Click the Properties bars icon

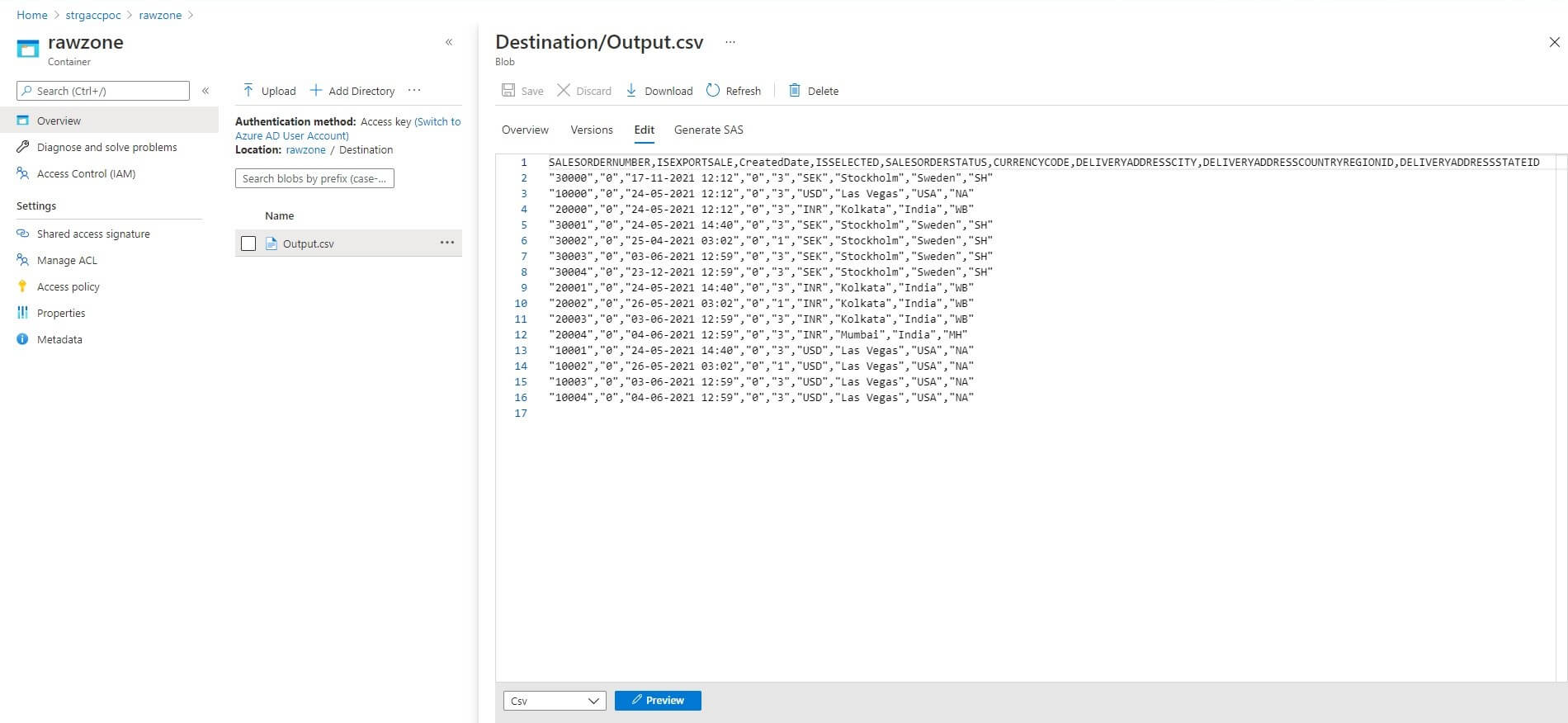click(22, 313)
